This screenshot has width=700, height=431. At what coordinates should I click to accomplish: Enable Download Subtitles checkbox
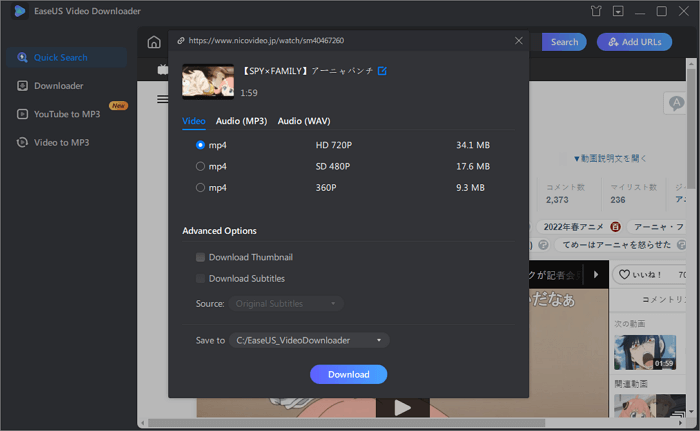point(200,279)
